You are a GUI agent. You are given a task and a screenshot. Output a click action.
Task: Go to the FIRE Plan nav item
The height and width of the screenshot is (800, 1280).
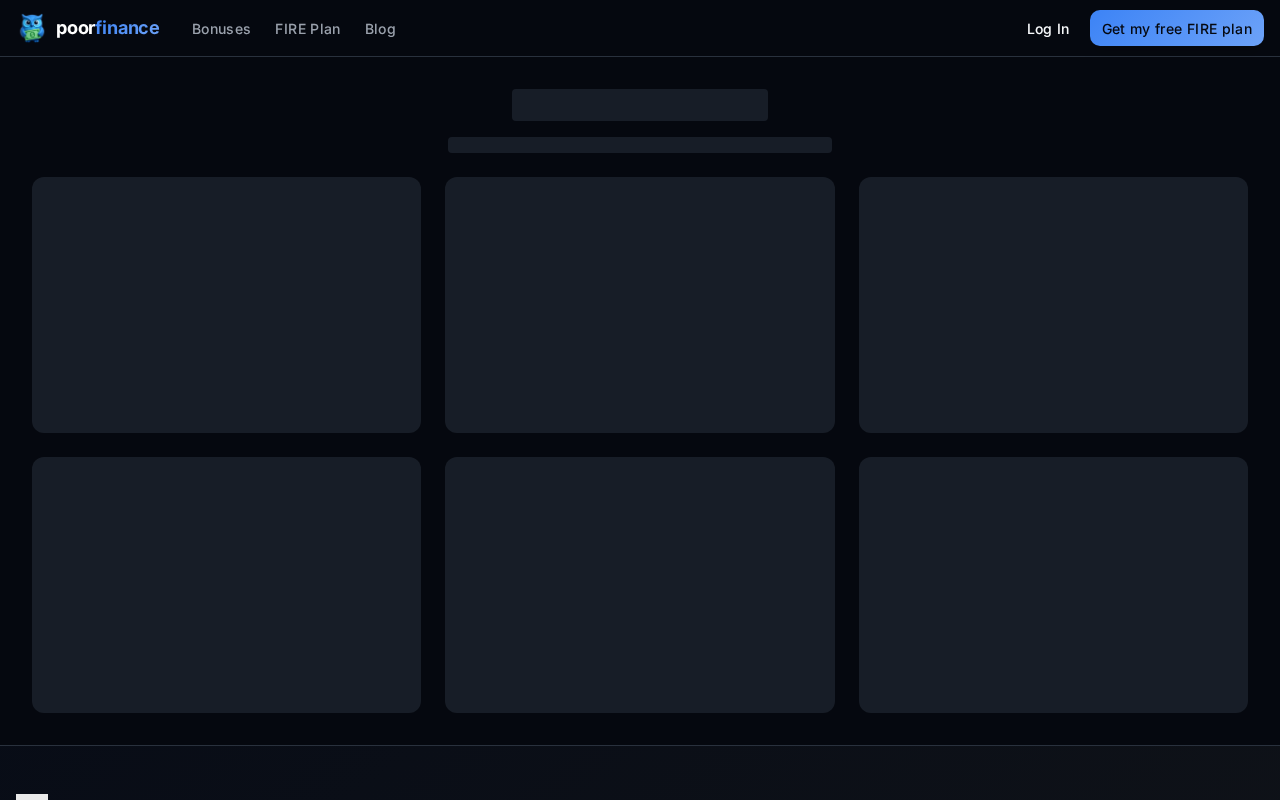click(x=307, y=29)
